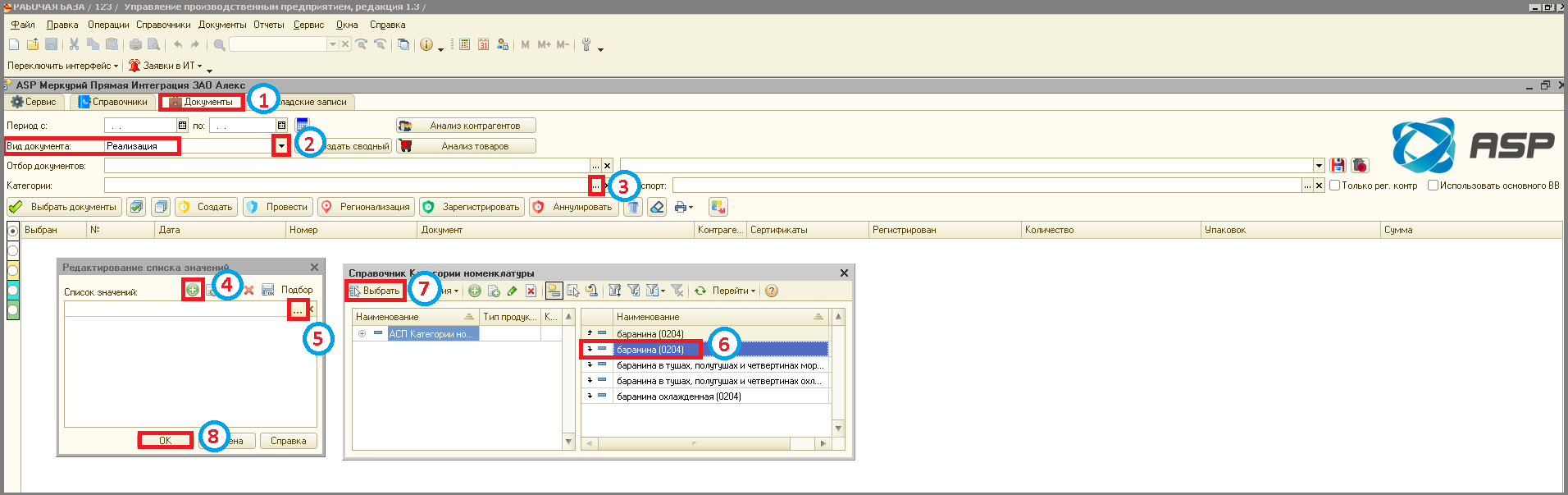This screenshot has width=1568, height=495.
Task: Click the 'Анализ товаров' button
Action: pos(466,146)
